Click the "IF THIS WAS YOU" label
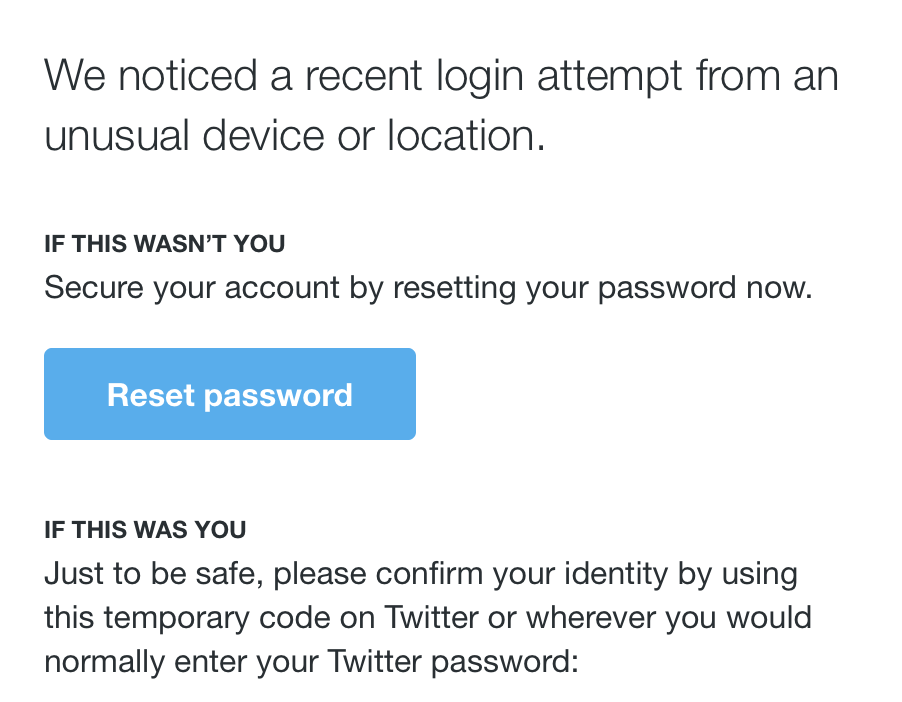The height and width of the screenshot is (702, 902). click(145, 530)
